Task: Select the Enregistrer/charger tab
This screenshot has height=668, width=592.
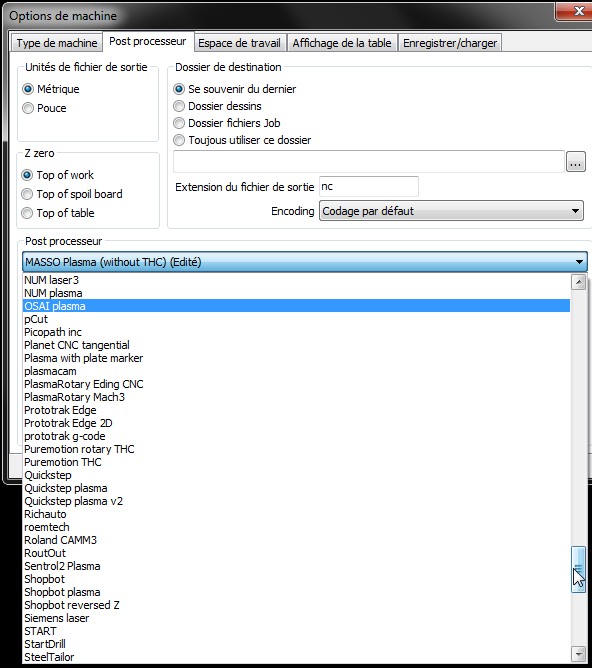Action: pyautogui.click(x=450, y=43)
